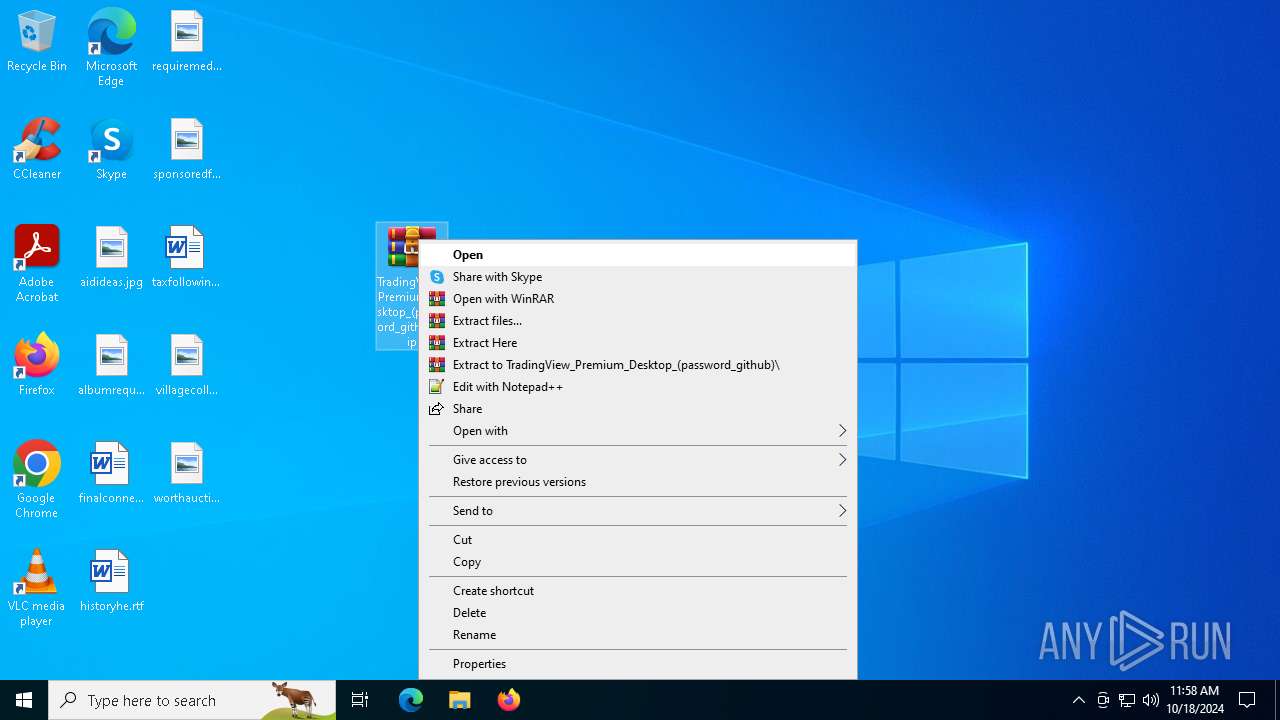Launch Edge from the taskbar
Screen dimensions: 1280x720
[411, 700]
